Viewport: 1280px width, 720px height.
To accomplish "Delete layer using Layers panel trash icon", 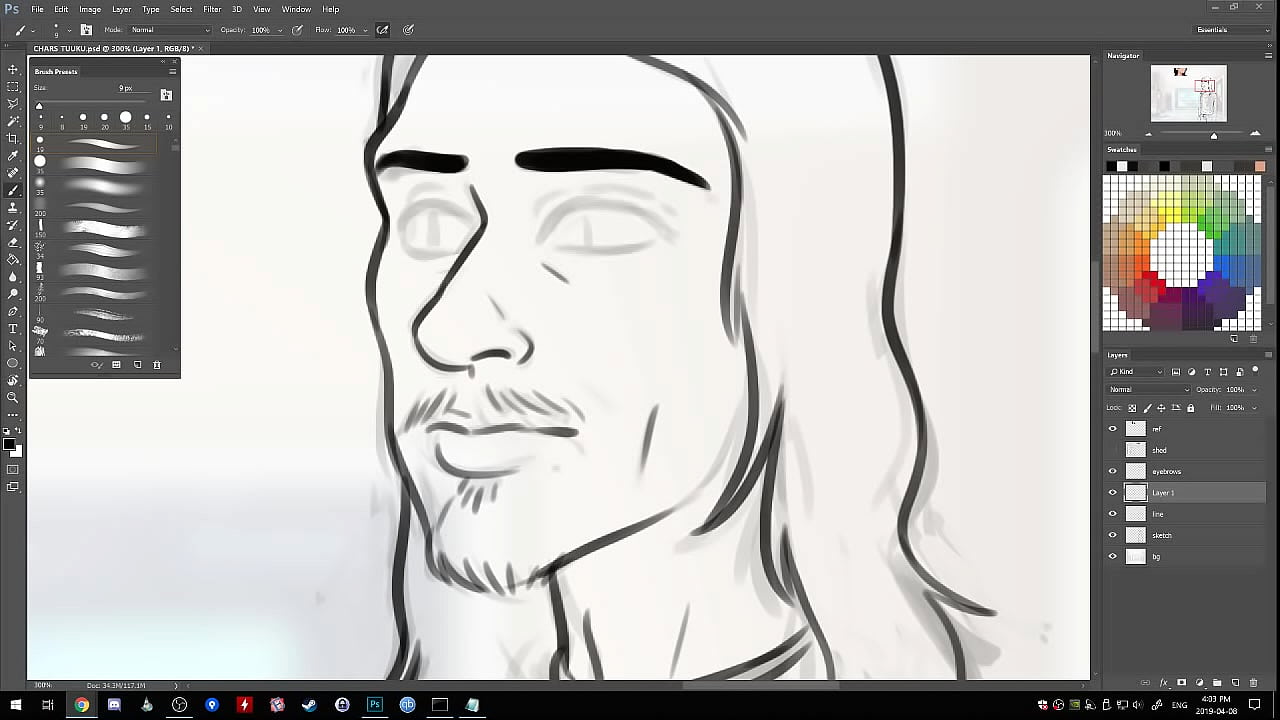I will coord(1253,683).
